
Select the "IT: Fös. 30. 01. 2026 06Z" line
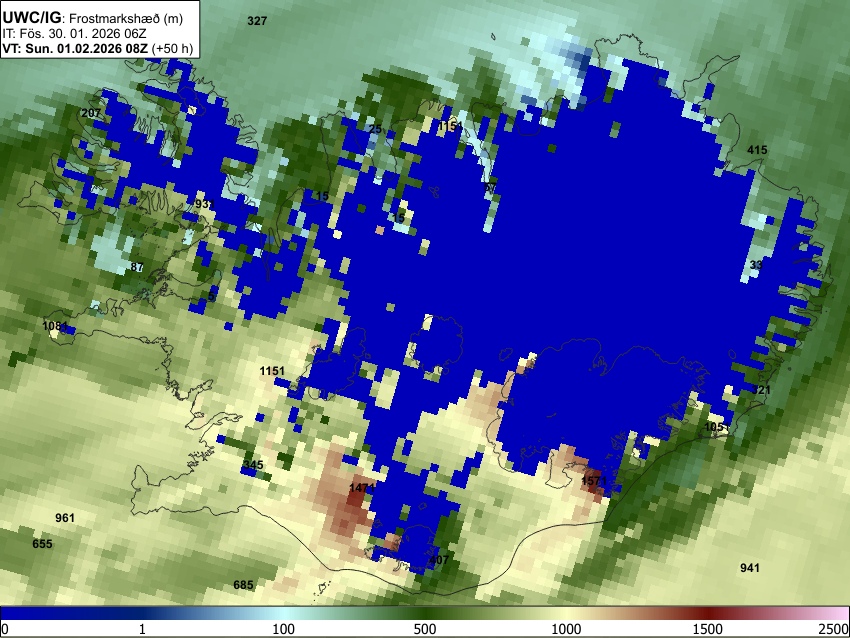pos(74,34)
